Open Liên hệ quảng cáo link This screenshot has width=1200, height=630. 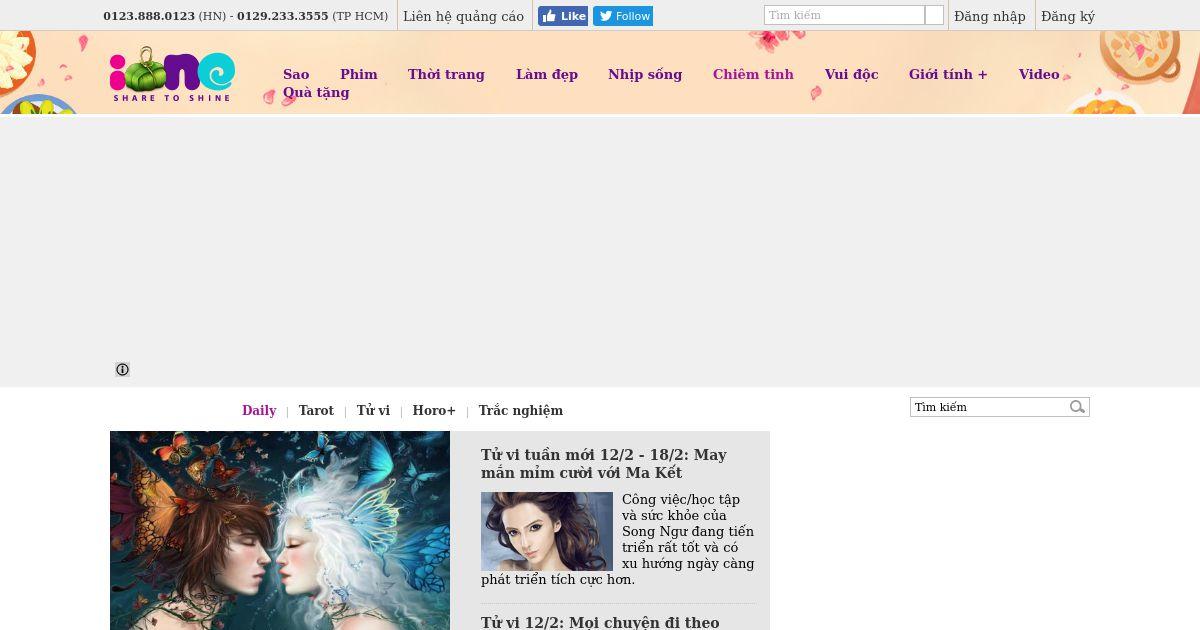463,16
